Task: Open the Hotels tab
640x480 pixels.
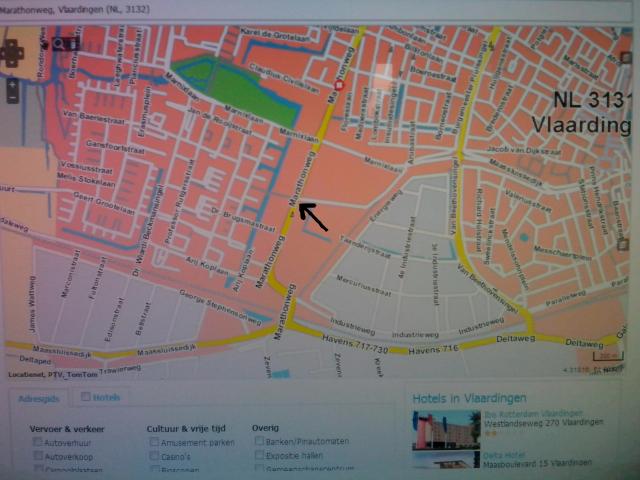Action: click(102, 397)
